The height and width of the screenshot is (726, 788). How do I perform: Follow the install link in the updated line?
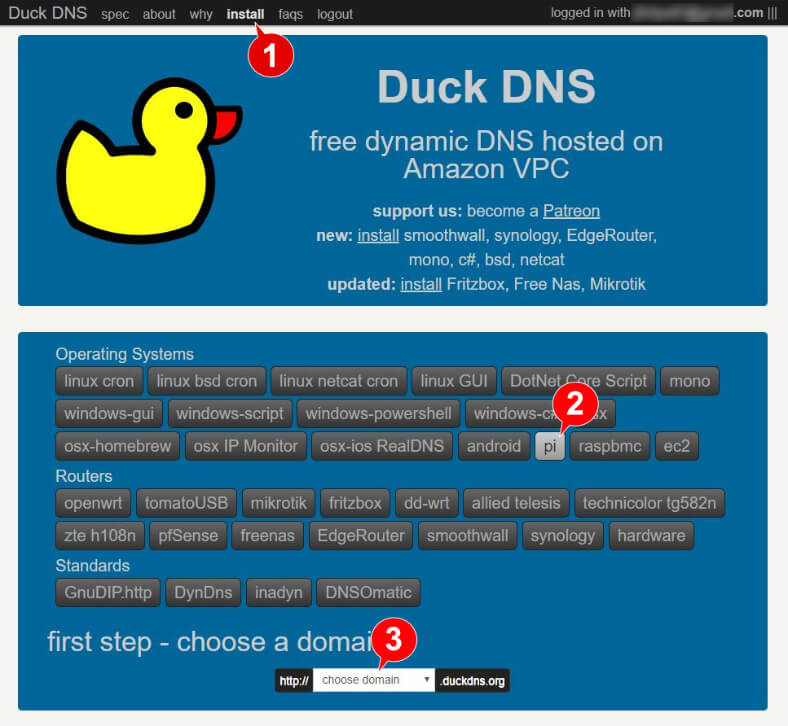tap(421, 284)
